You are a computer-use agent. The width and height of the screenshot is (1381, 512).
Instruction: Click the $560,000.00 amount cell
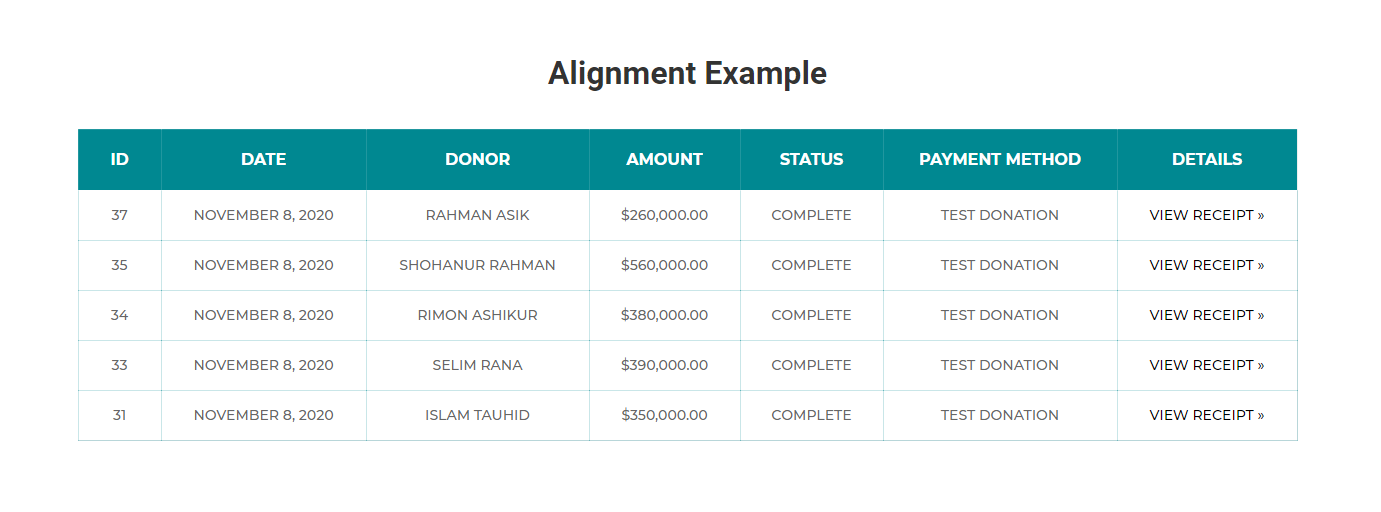click(665, 265)
